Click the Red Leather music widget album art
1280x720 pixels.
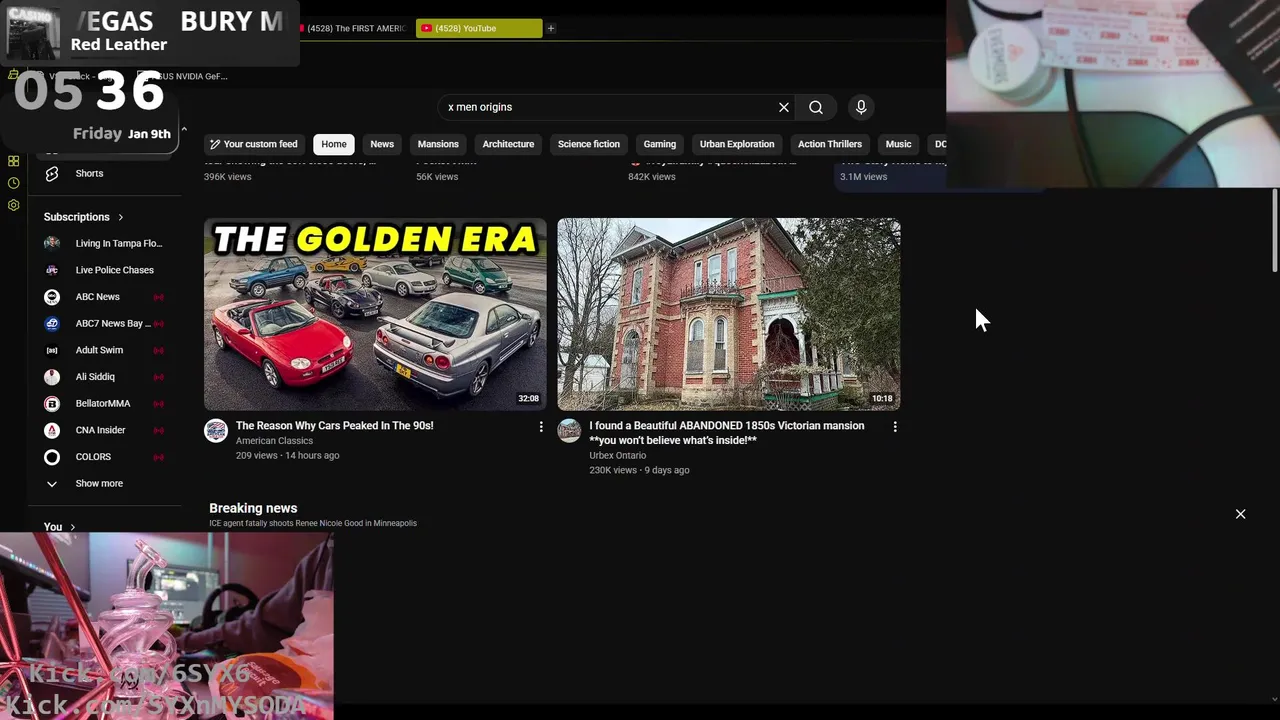pyautogui.click(x=33, y=33)
